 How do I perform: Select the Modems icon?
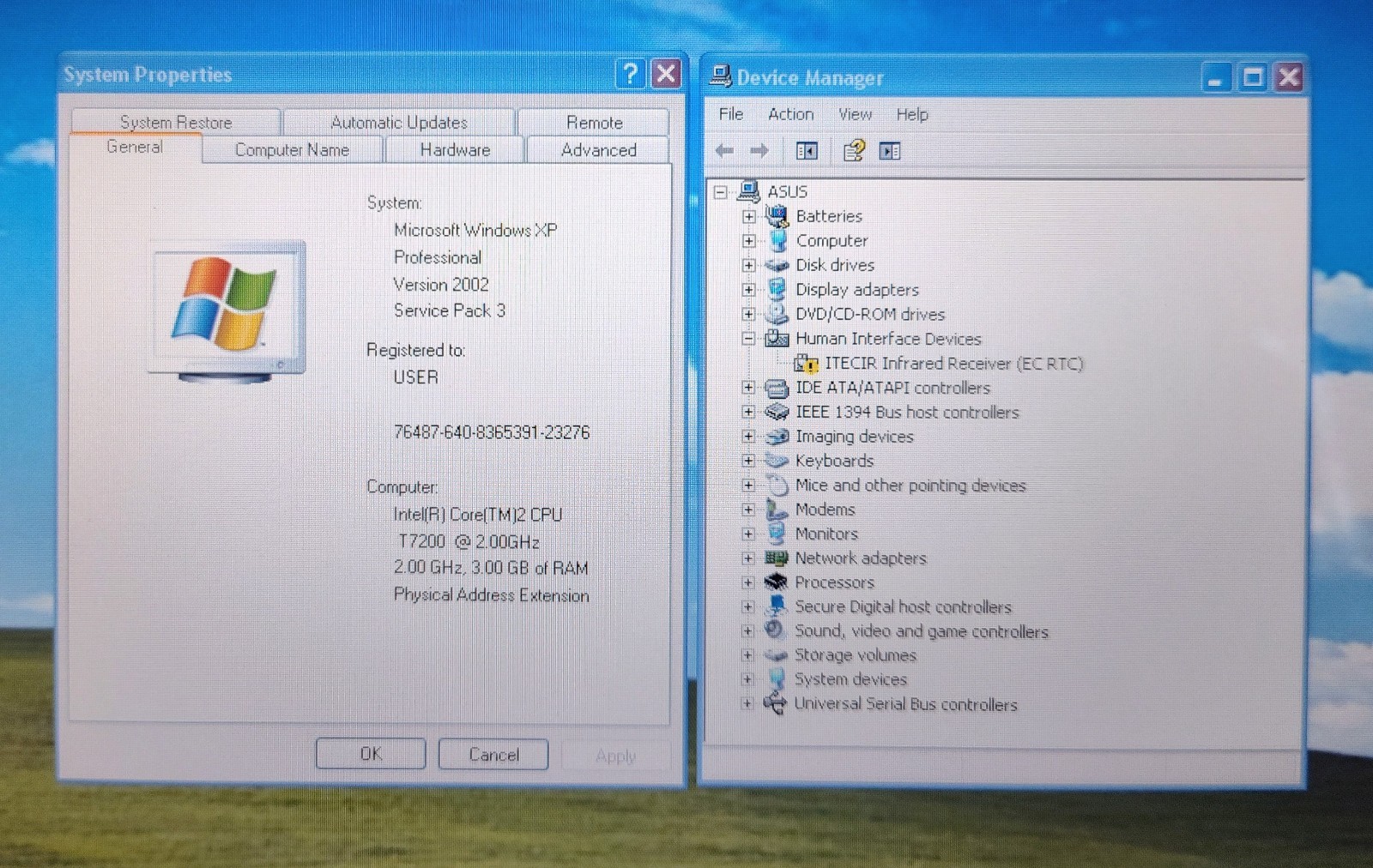[777, 509]
